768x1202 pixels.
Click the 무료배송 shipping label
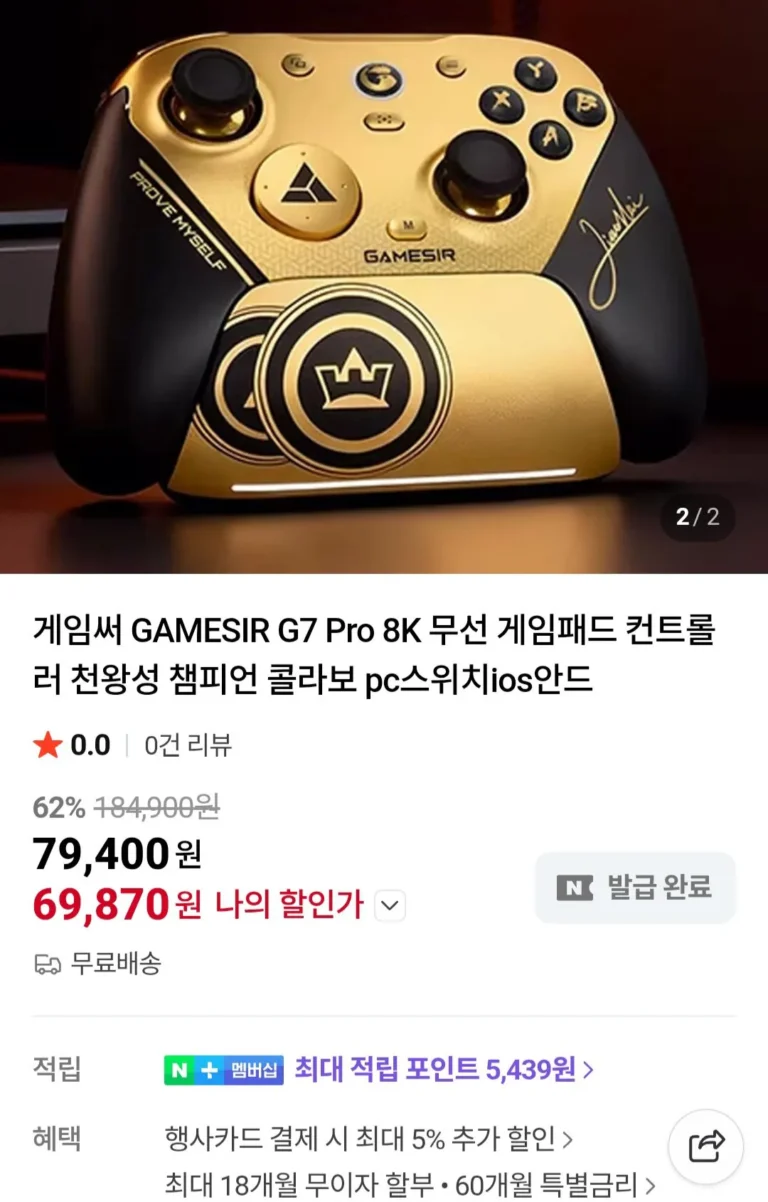pos(116,964)
